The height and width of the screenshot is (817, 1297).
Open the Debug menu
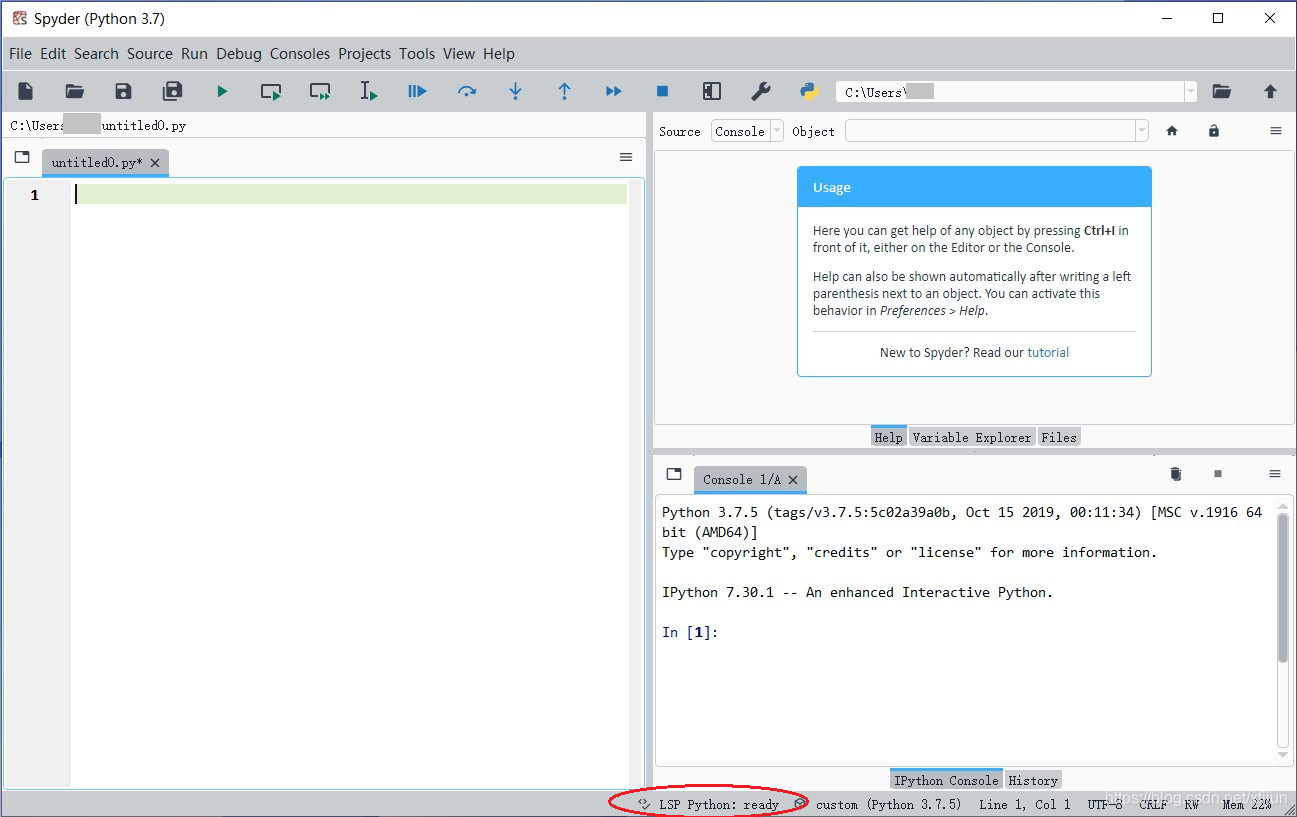(x=239, y=54)
